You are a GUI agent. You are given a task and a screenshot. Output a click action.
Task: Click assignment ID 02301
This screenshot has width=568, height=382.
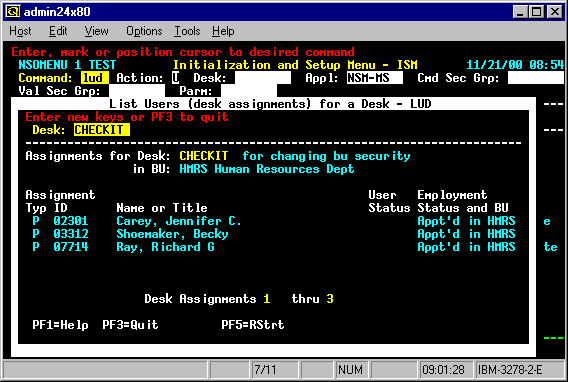71,221
